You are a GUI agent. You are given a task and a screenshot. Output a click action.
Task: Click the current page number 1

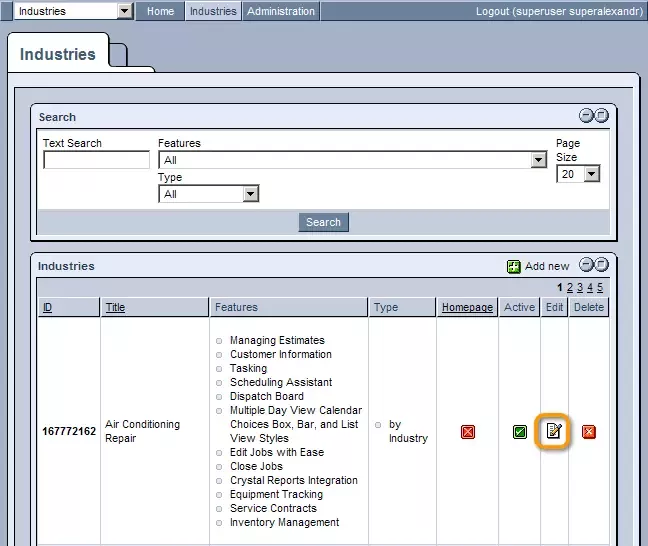click(x=560, y=287)
